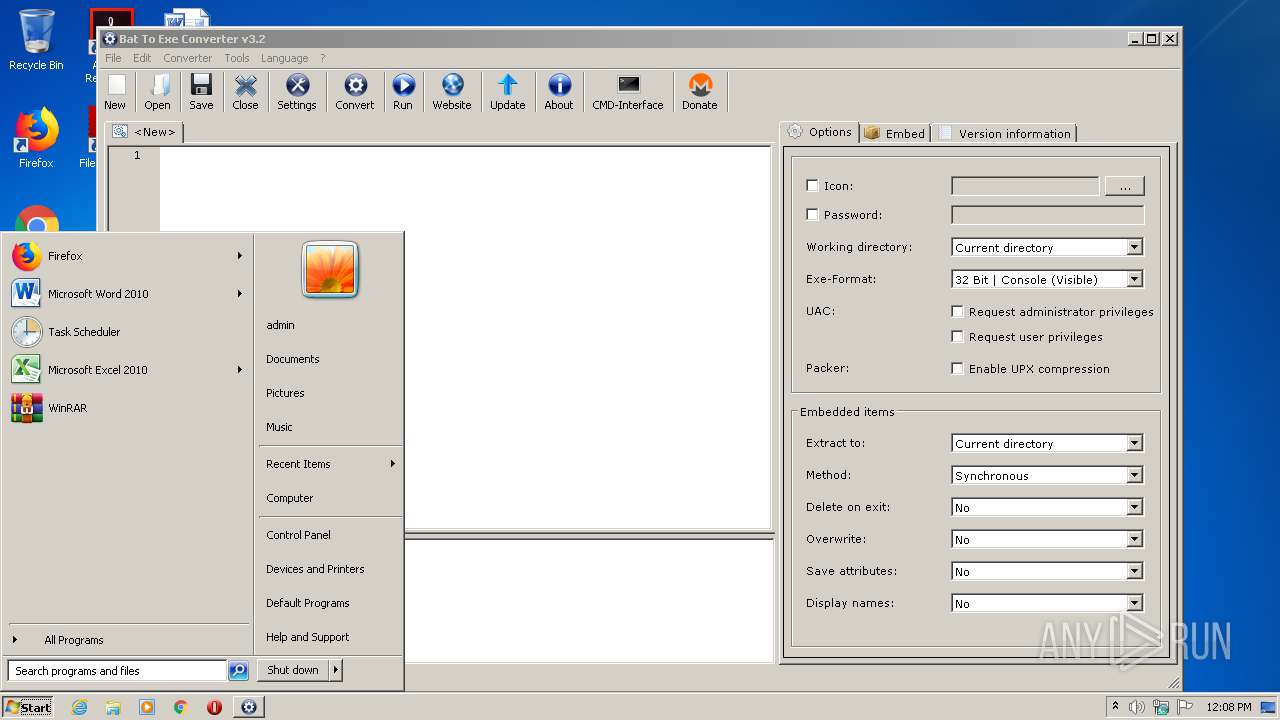This screenshot has height=720, width=1280.
Task: Open the Extract to dropdown
Action: (1047, 443)
